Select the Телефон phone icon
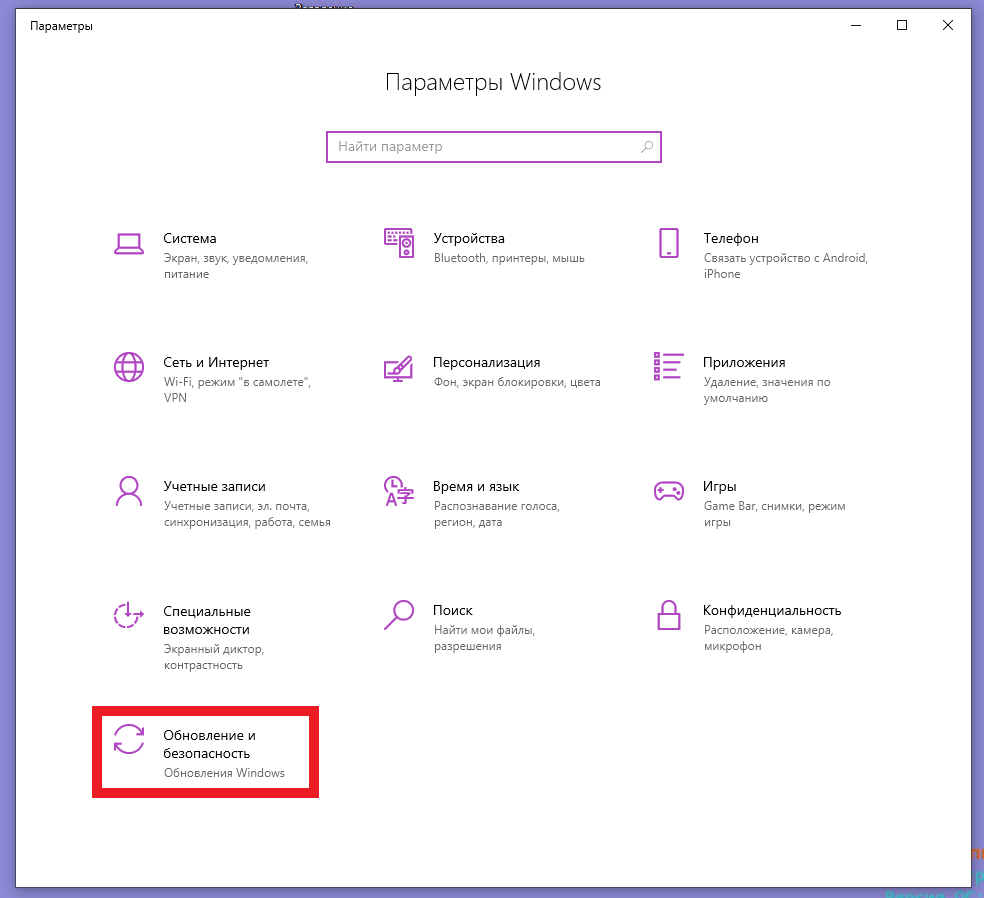This screenshot has height=898, width=984. click(x=668, y=243)
